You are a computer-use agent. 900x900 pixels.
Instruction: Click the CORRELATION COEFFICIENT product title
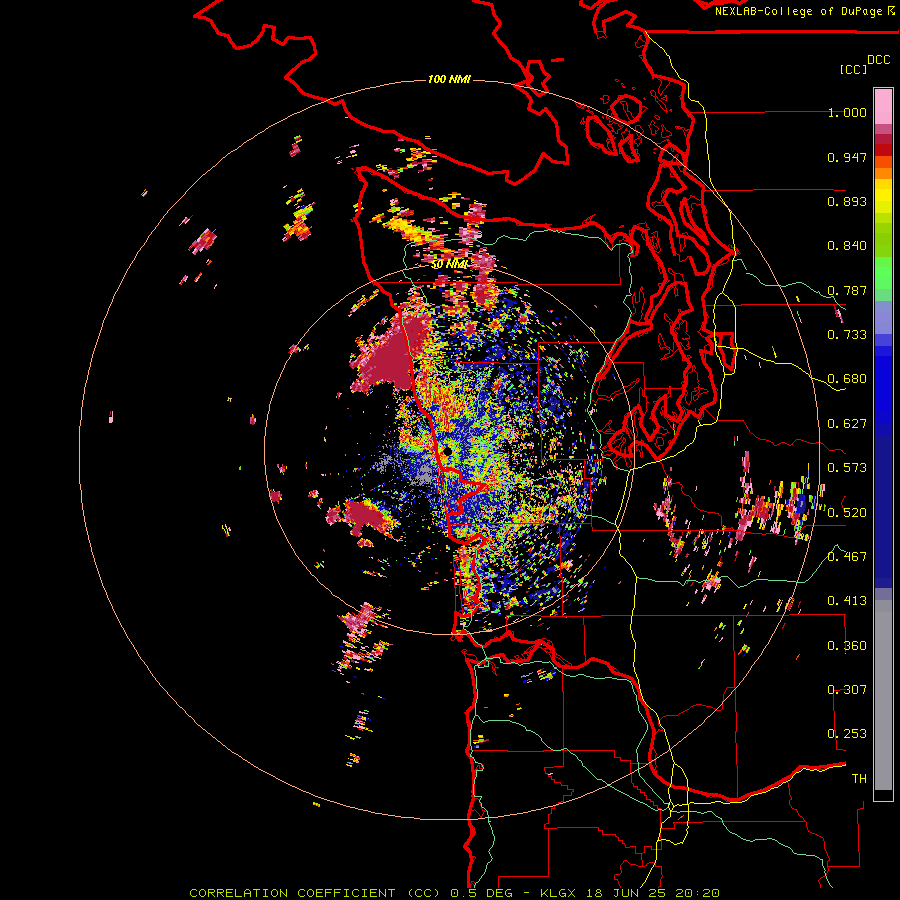(292, 893)
